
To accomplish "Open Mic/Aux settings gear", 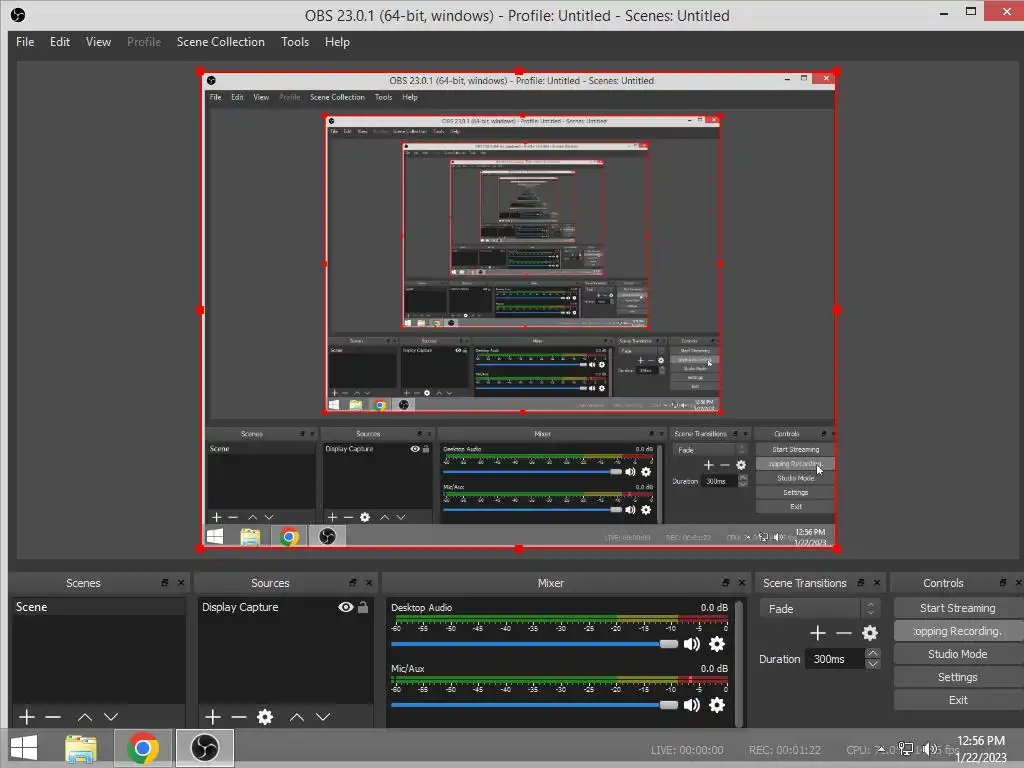I will click(x=717, y=705).
